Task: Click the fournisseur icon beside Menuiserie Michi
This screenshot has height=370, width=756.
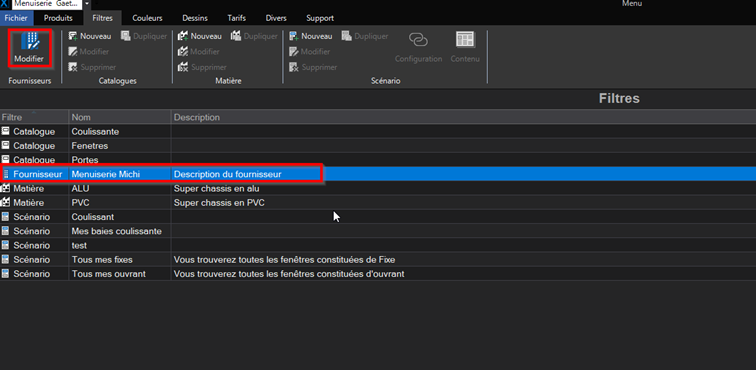Action: coord(6,174)
